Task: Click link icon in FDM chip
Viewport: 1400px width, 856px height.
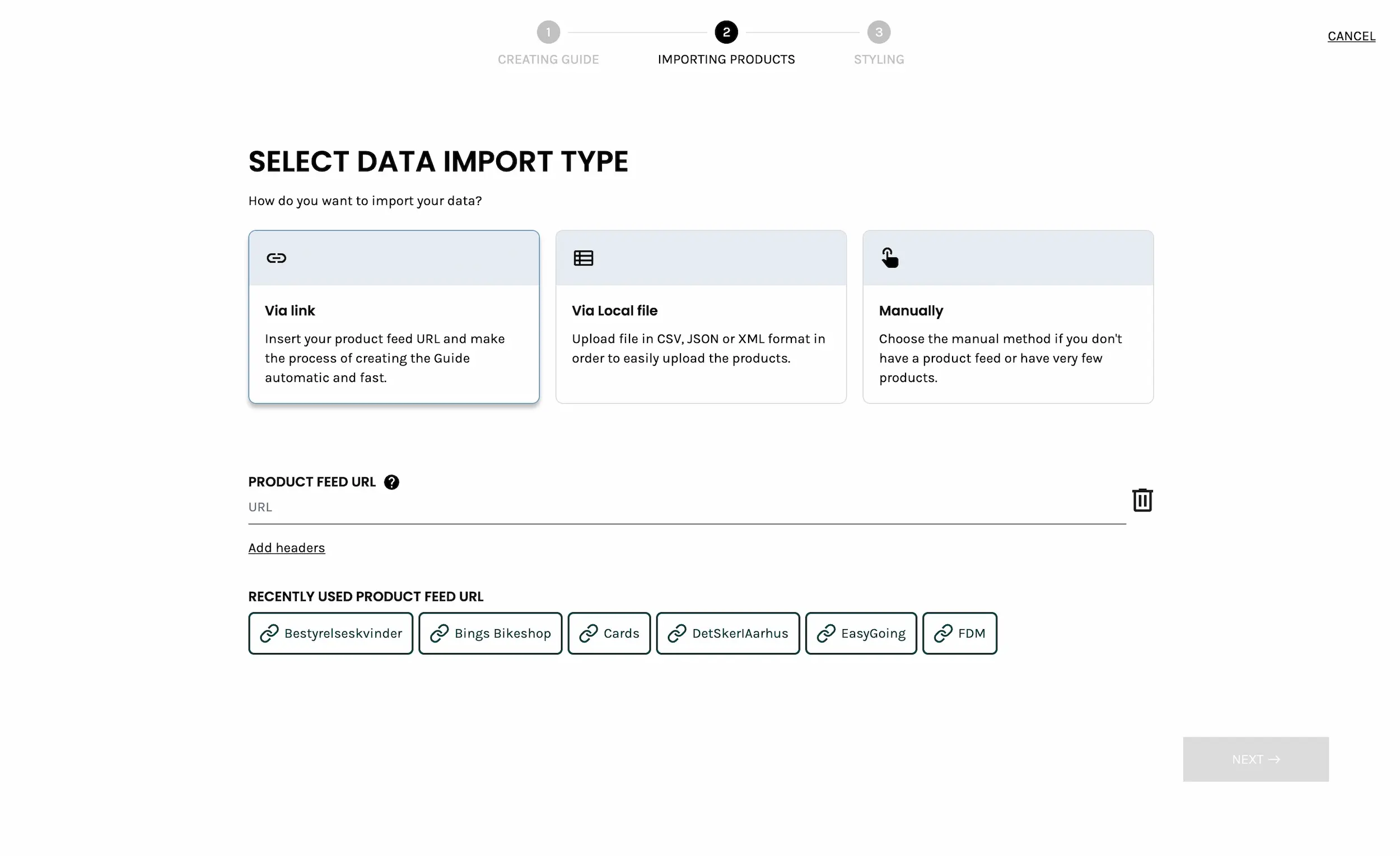Action: (x=942, y=633)
